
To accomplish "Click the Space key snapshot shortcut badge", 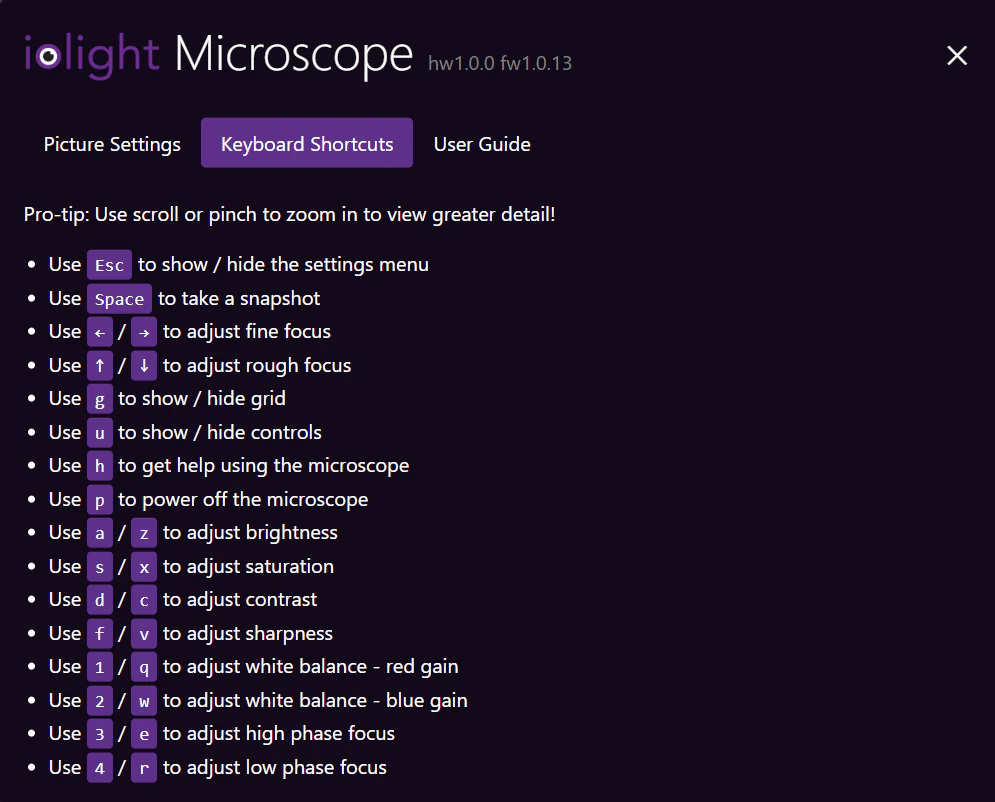I will click(119, 298).
